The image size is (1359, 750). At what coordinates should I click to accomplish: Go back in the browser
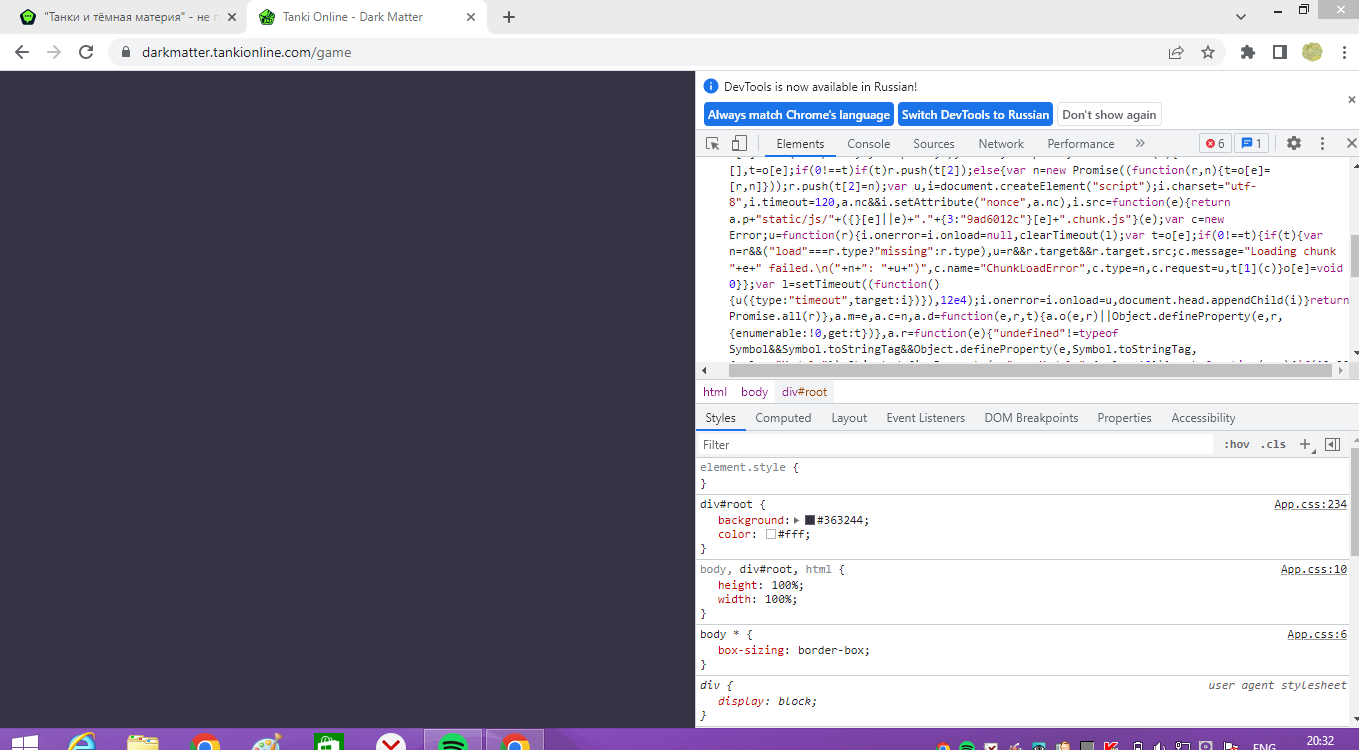(x=22, y=52)
